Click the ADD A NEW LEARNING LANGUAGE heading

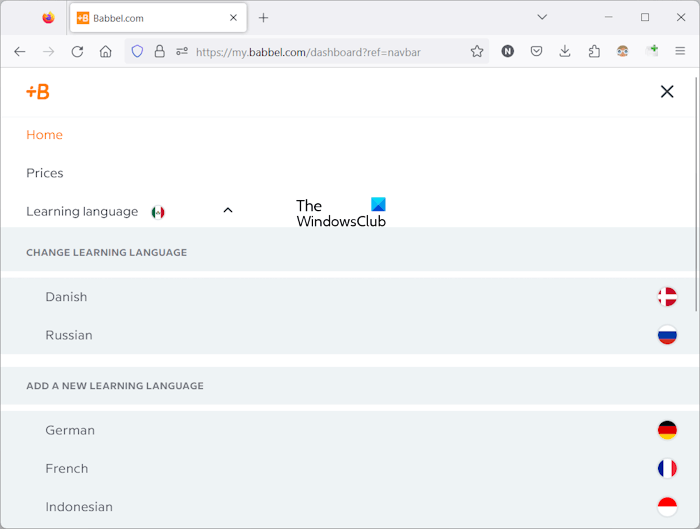coord(115,386)
